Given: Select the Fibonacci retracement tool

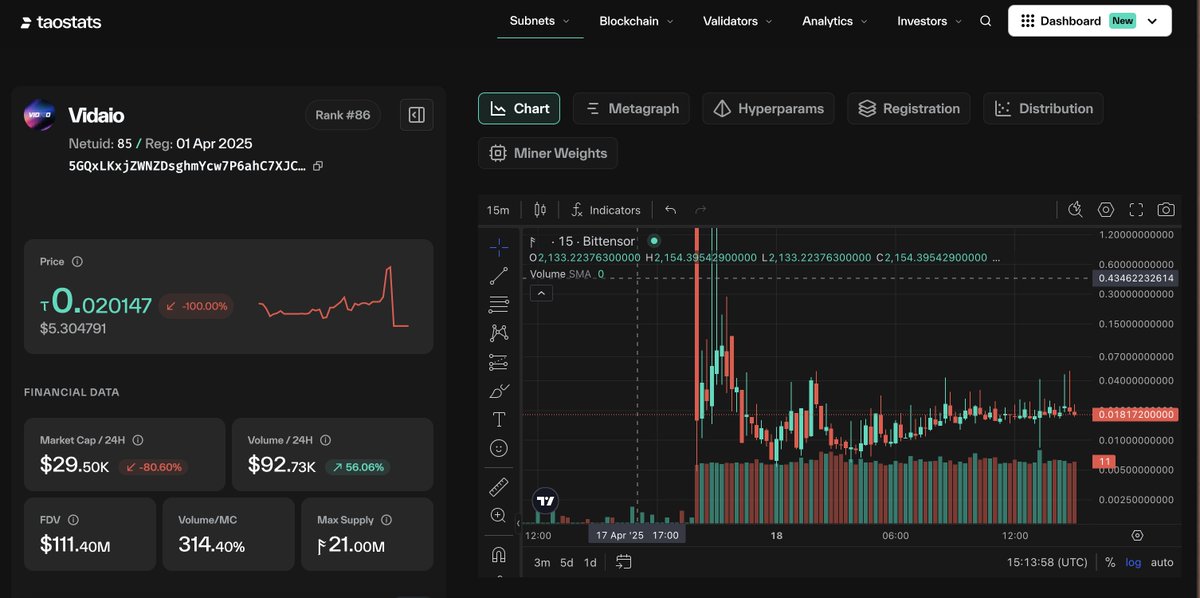Looking at the screenshot, I should coord(498,304).
